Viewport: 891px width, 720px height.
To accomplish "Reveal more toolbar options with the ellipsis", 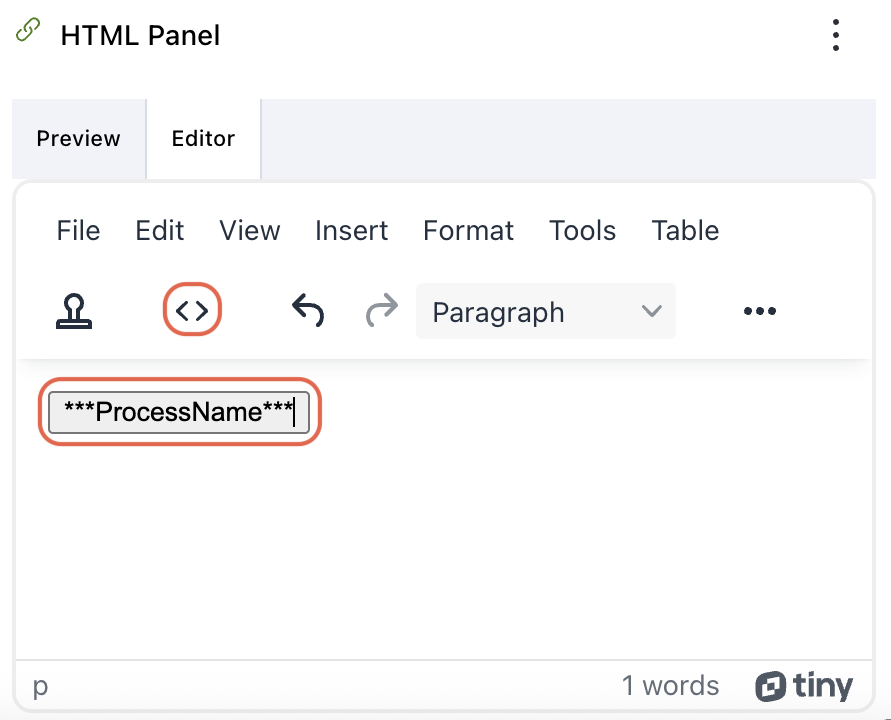I will point(760,312).
